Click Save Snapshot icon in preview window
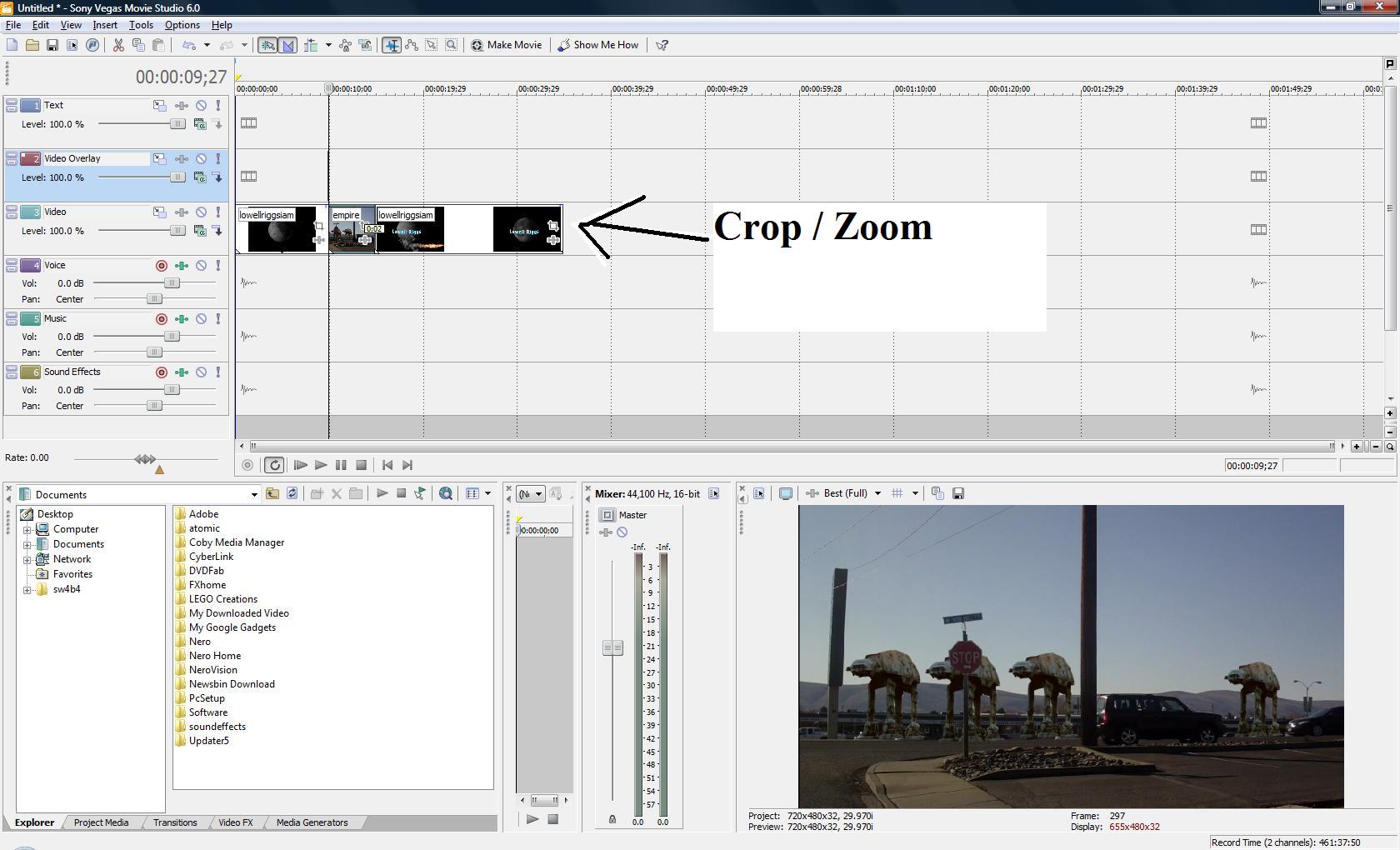 958,493
